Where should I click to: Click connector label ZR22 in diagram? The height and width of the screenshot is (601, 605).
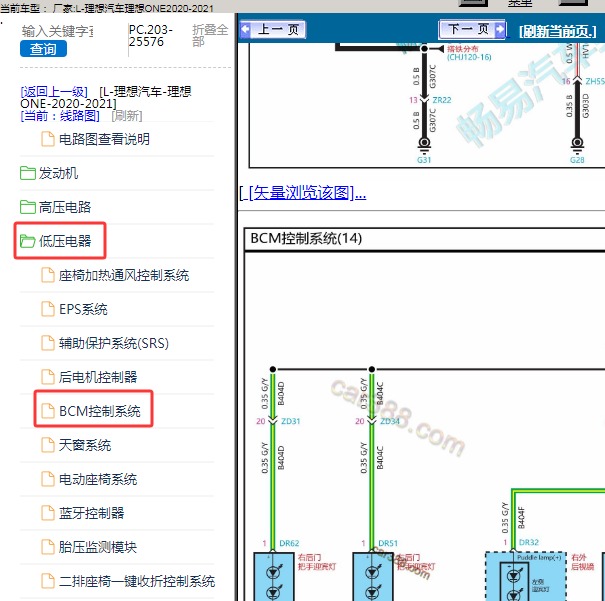pos(441,100)
